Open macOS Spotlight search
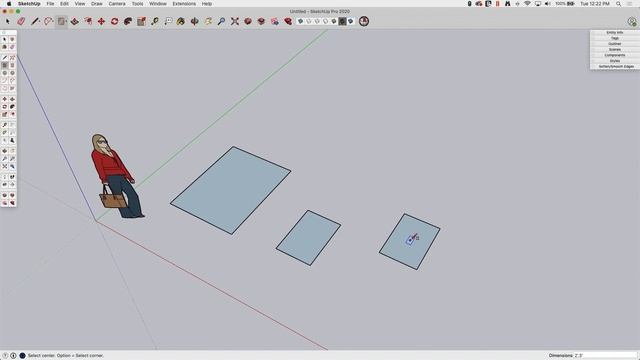The width and height of the screenshot is (640, 360). 619,4
